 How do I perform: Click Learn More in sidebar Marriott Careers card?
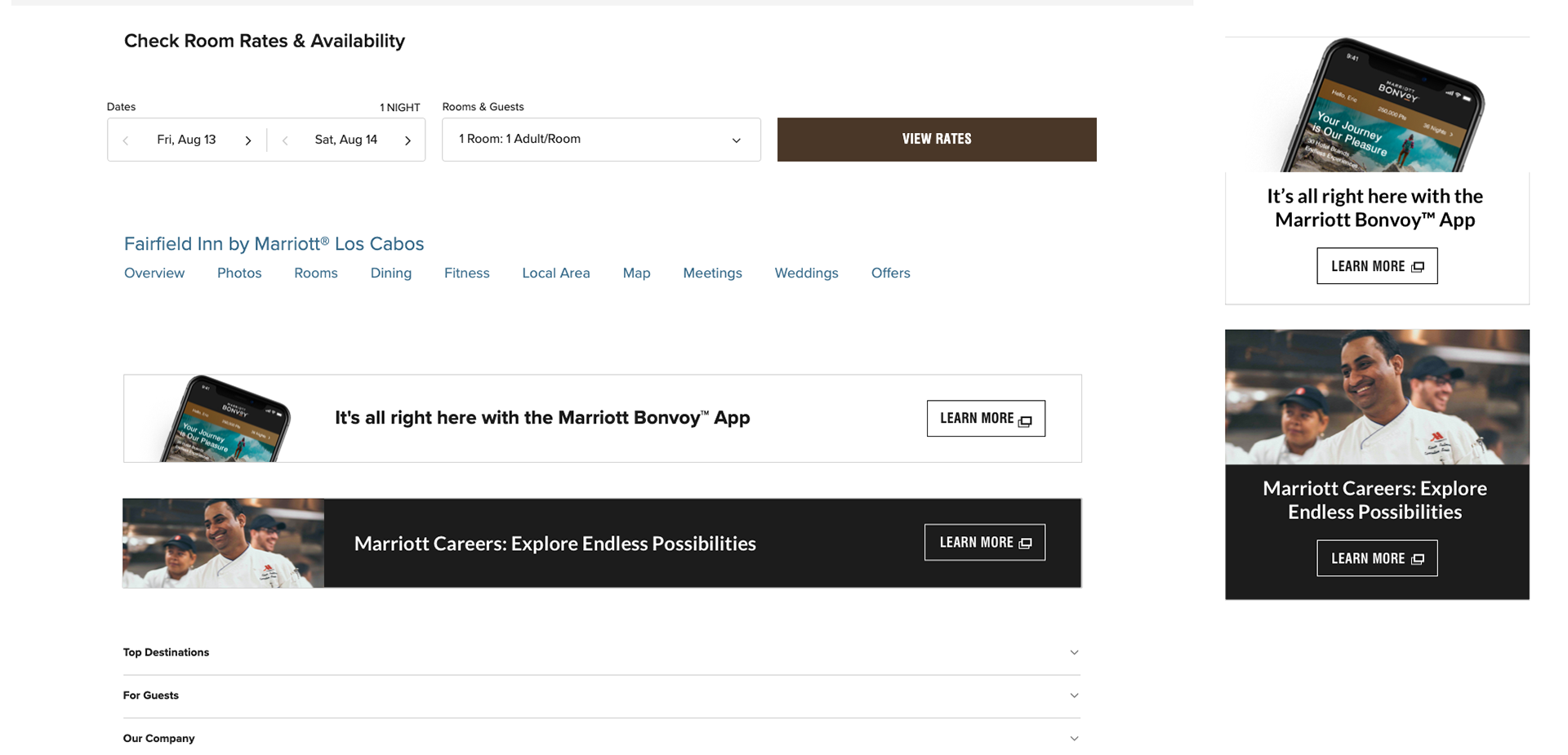coord(1377,558)
